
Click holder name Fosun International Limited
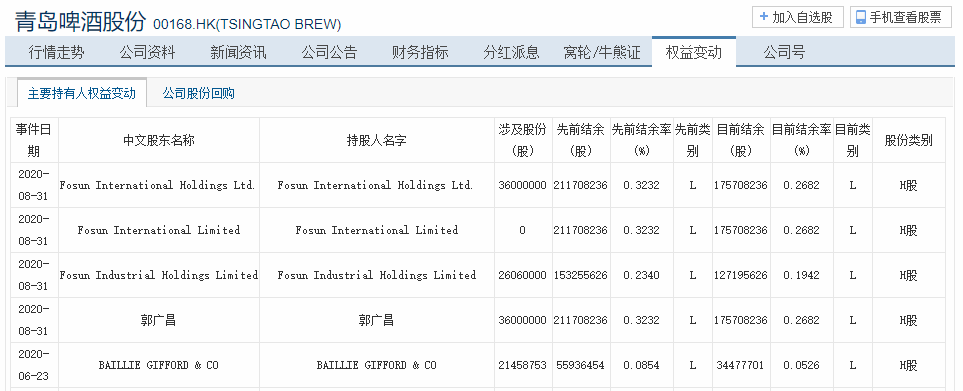(x=376, y=230)
